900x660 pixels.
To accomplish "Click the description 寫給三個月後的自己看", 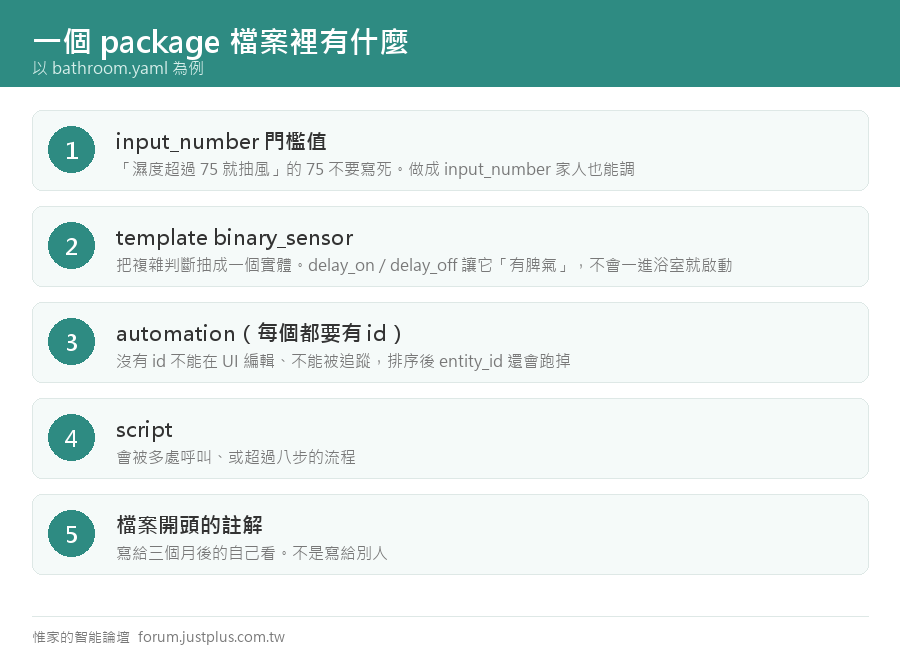I will (x=252, y=553).
